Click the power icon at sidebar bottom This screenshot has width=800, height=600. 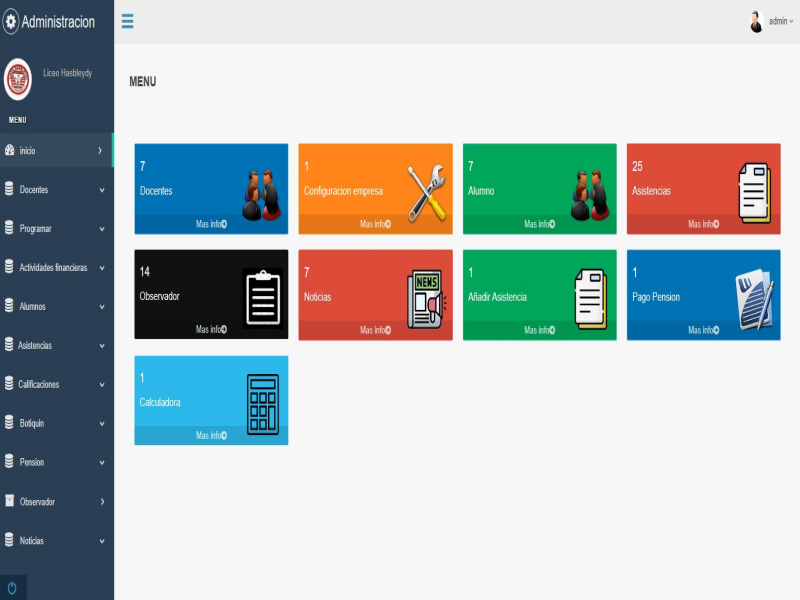12,588
